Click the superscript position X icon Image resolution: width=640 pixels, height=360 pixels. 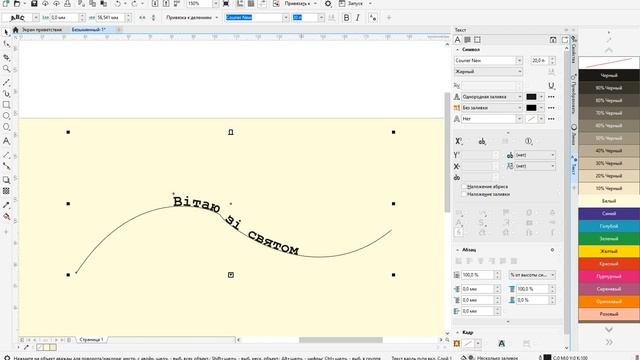458,141
